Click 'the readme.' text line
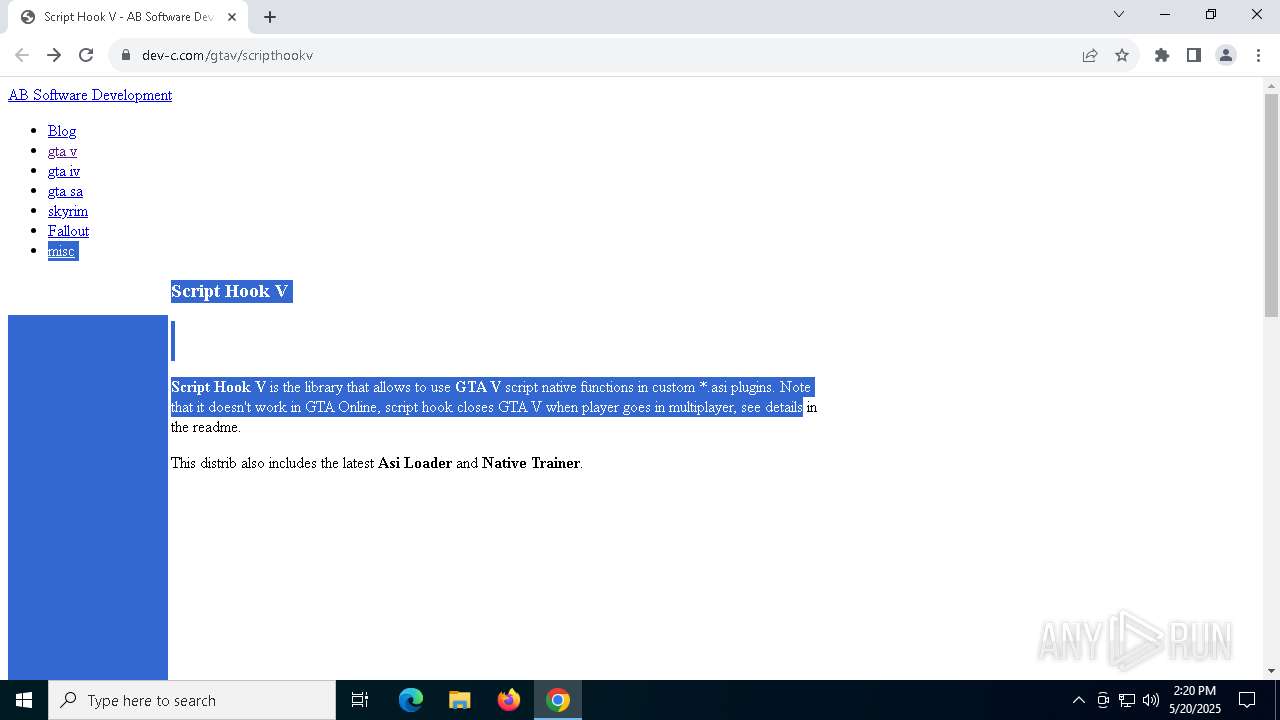This screenshot has height=720, width=1280. click(206, 427)
